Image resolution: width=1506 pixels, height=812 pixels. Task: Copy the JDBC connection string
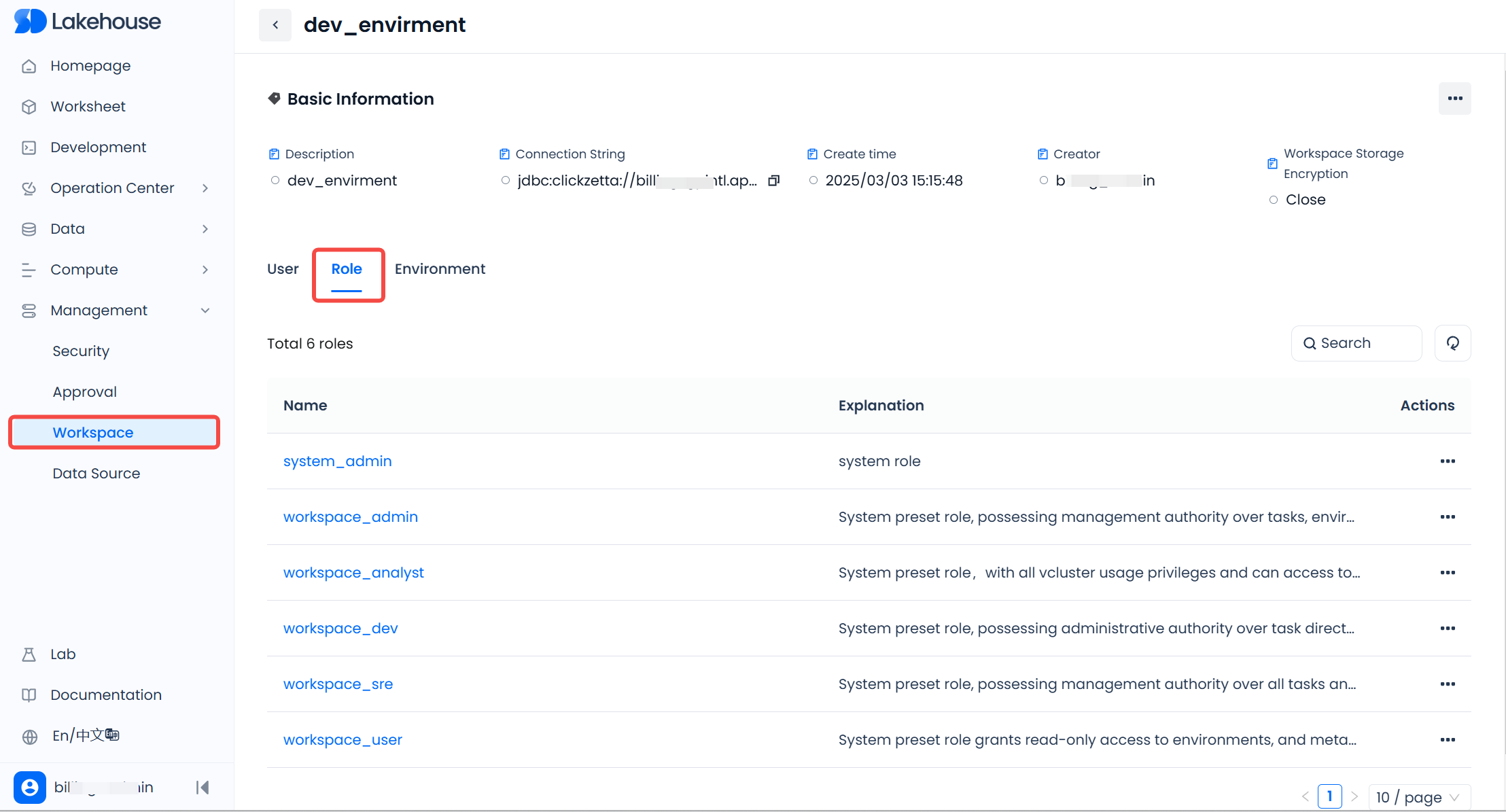click(773, 181)
